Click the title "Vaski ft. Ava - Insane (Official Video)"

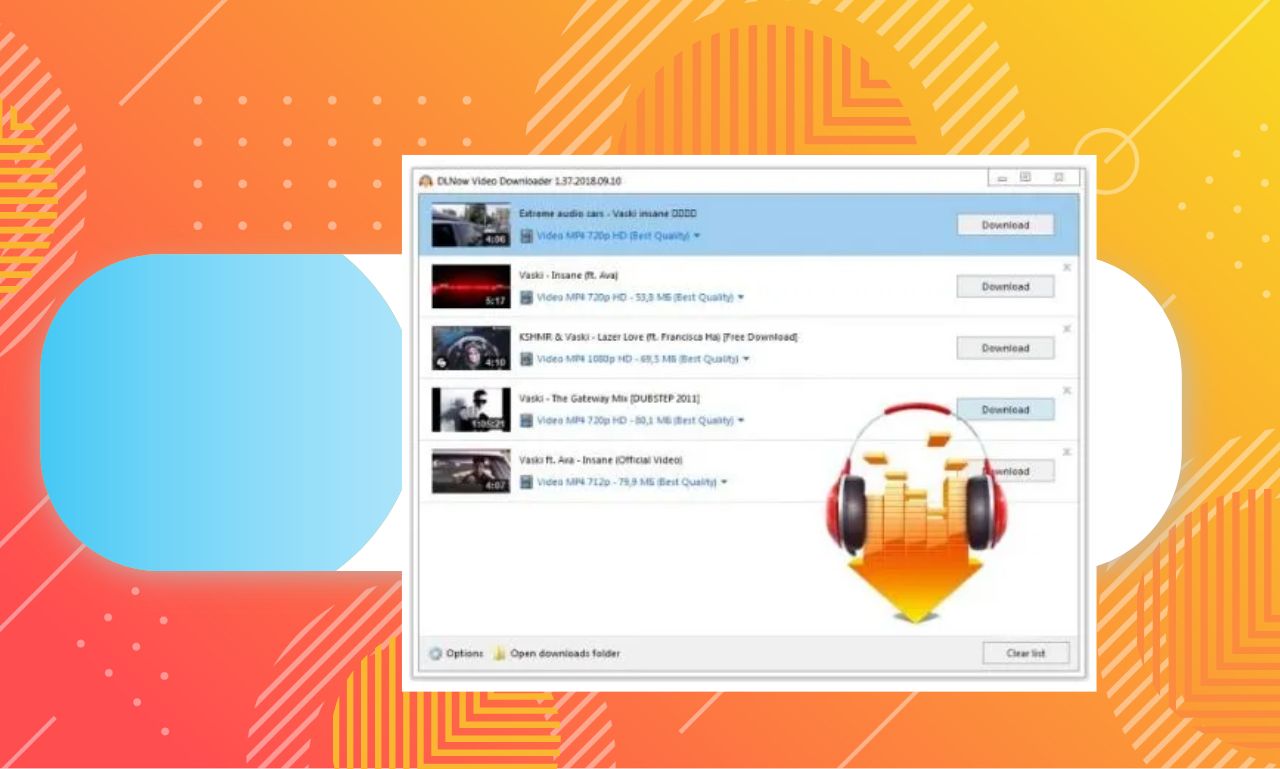600,460
